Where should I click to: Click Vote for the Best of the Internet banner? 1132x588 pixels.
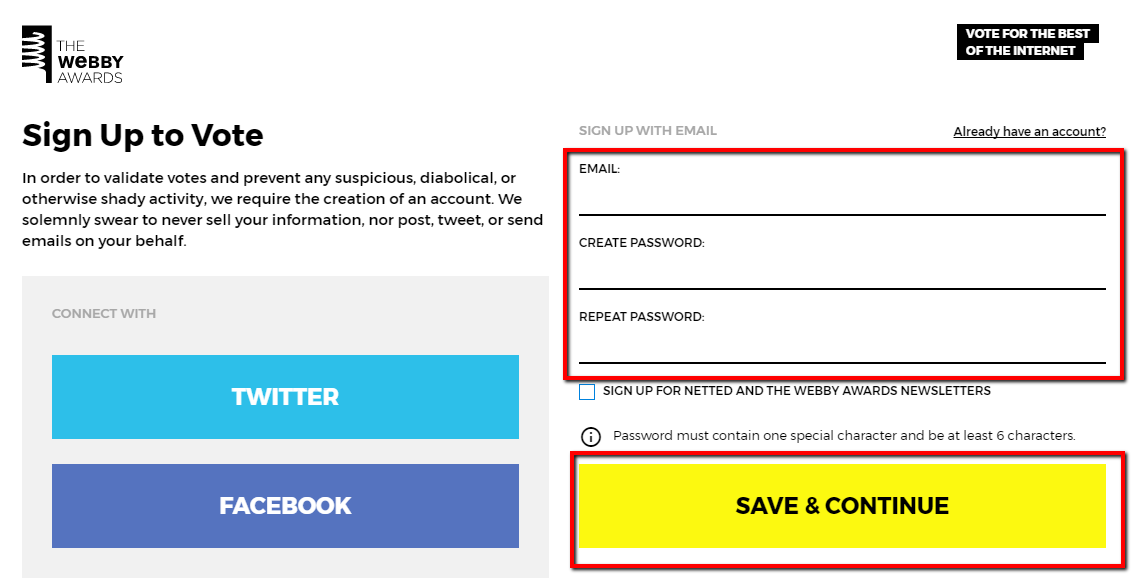coord(1027,42)
